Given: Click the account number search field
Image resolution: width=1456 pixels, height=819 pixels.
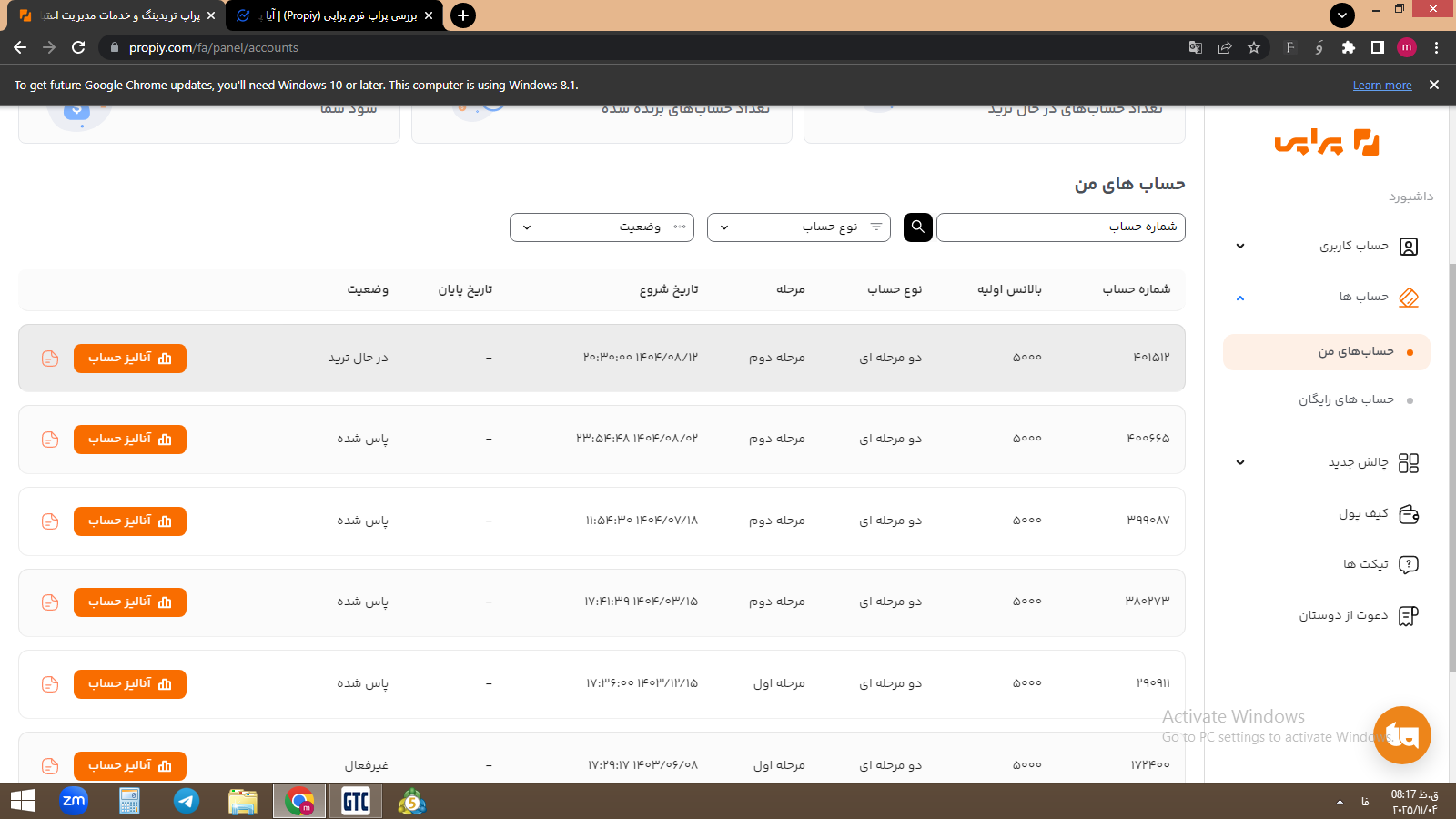Looking at the screenshot, I should tap(1060, 227).
